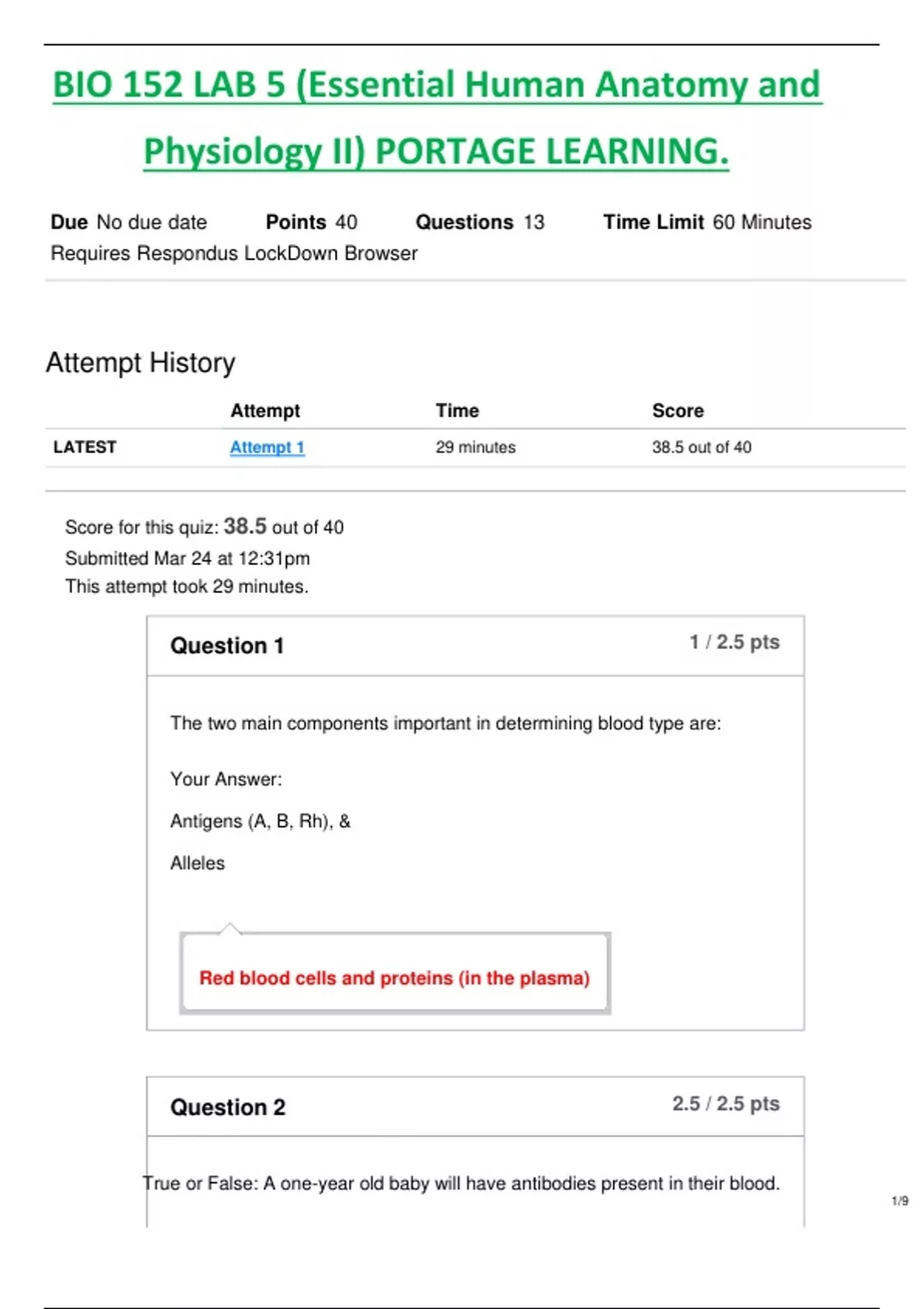Click the Question 2 heading

pos(228,1107)
